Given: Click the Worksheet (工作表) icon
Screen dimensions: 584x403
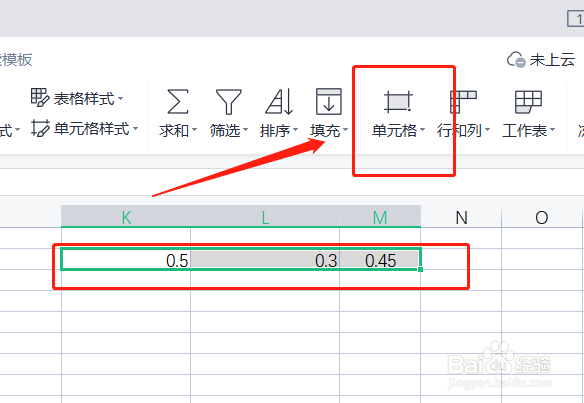Looking at the screenshot, I should pos(528,102).
